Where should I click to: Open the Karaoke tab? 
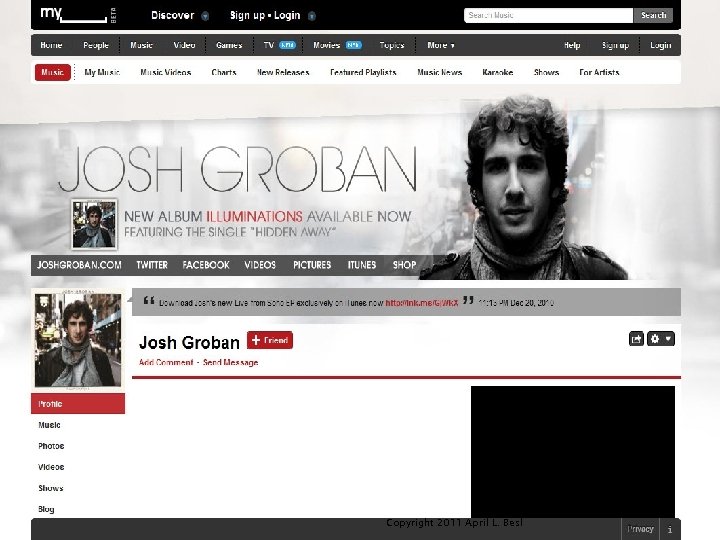[x=497, y=72]
